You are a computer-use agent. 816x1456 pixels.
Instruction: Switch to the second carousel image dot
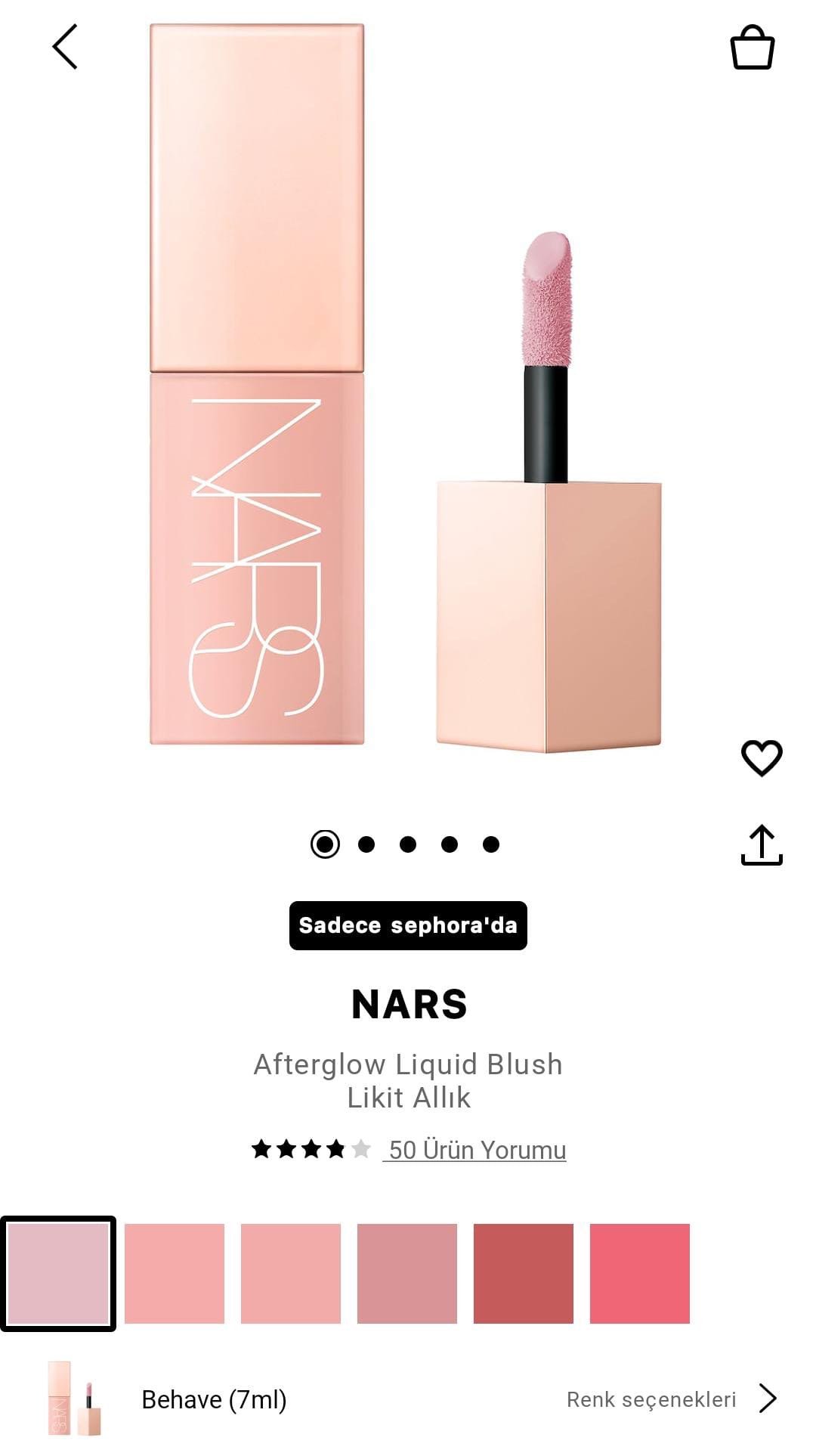click(366, 844)
